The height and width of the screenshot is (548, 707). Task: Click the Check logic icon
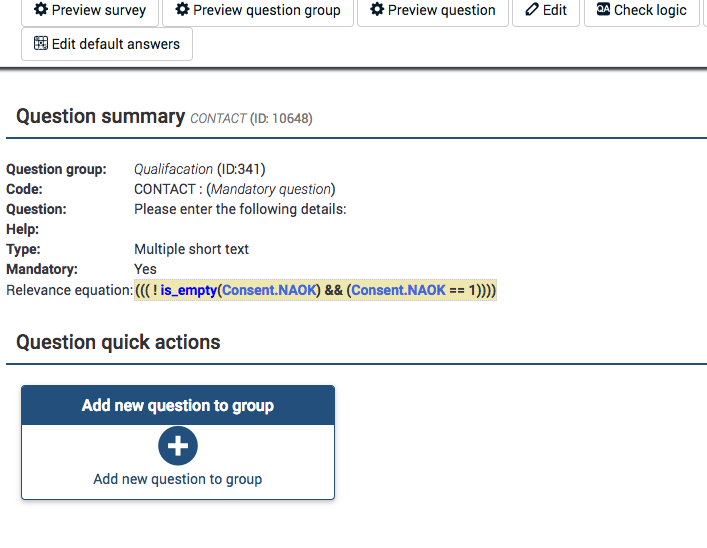[603, 10]
